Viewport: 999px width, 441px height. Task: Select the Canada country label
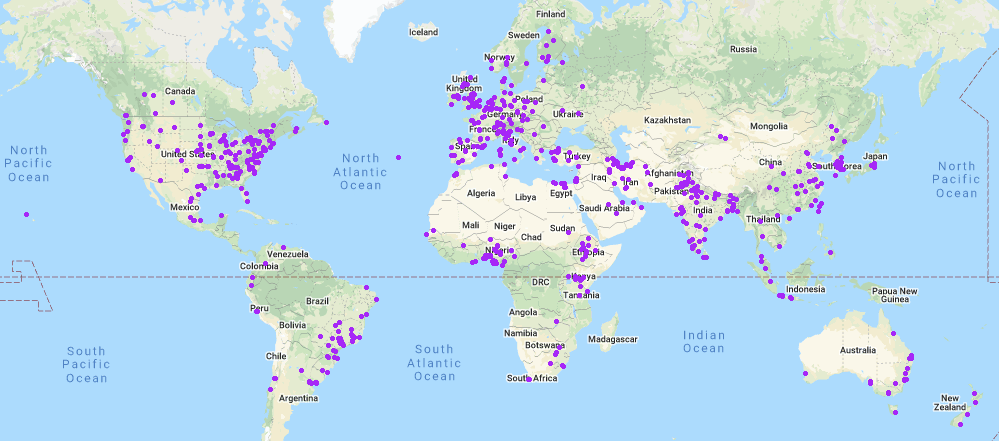(x=179, y=92)
